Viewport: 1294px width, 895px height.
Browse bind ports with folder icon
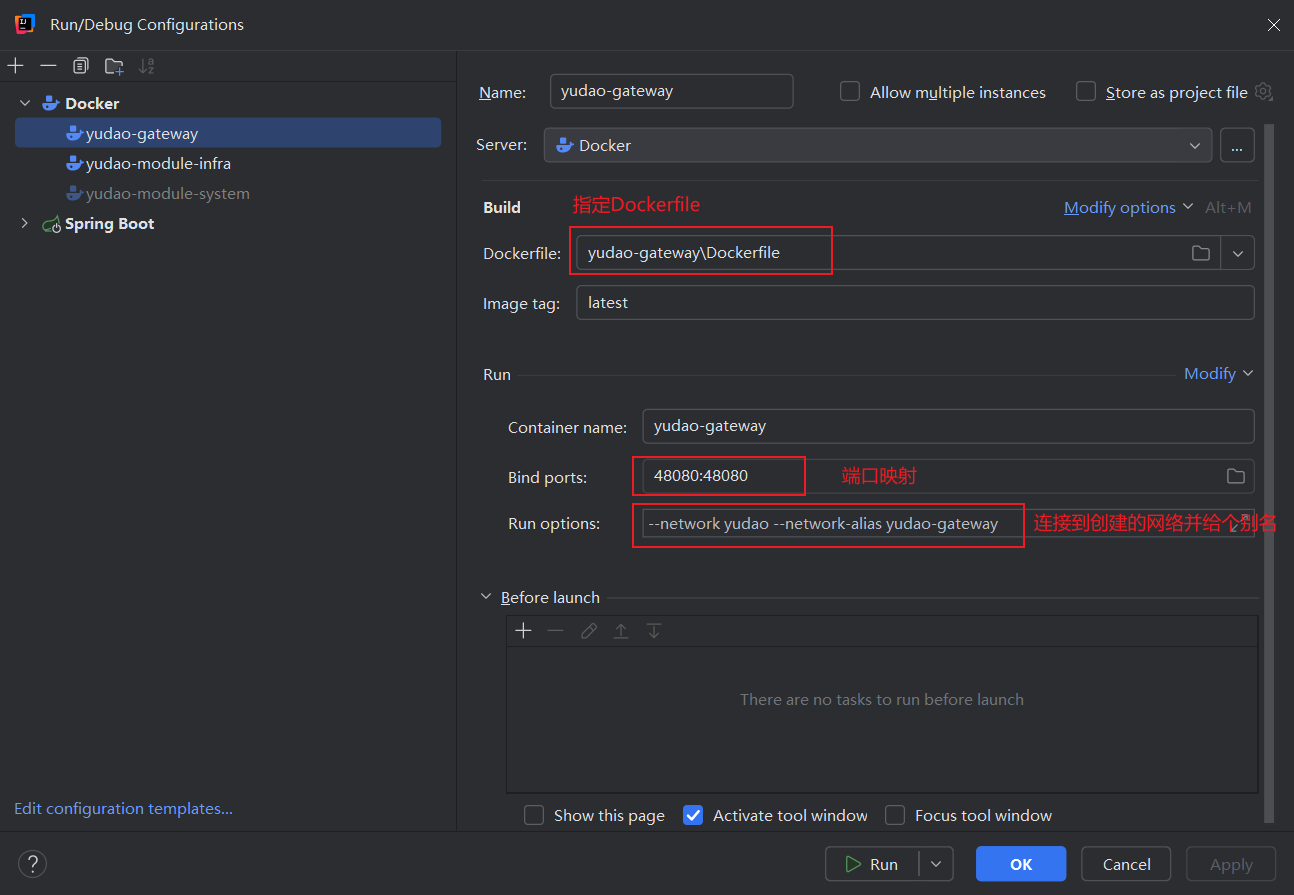[1236, 476]
